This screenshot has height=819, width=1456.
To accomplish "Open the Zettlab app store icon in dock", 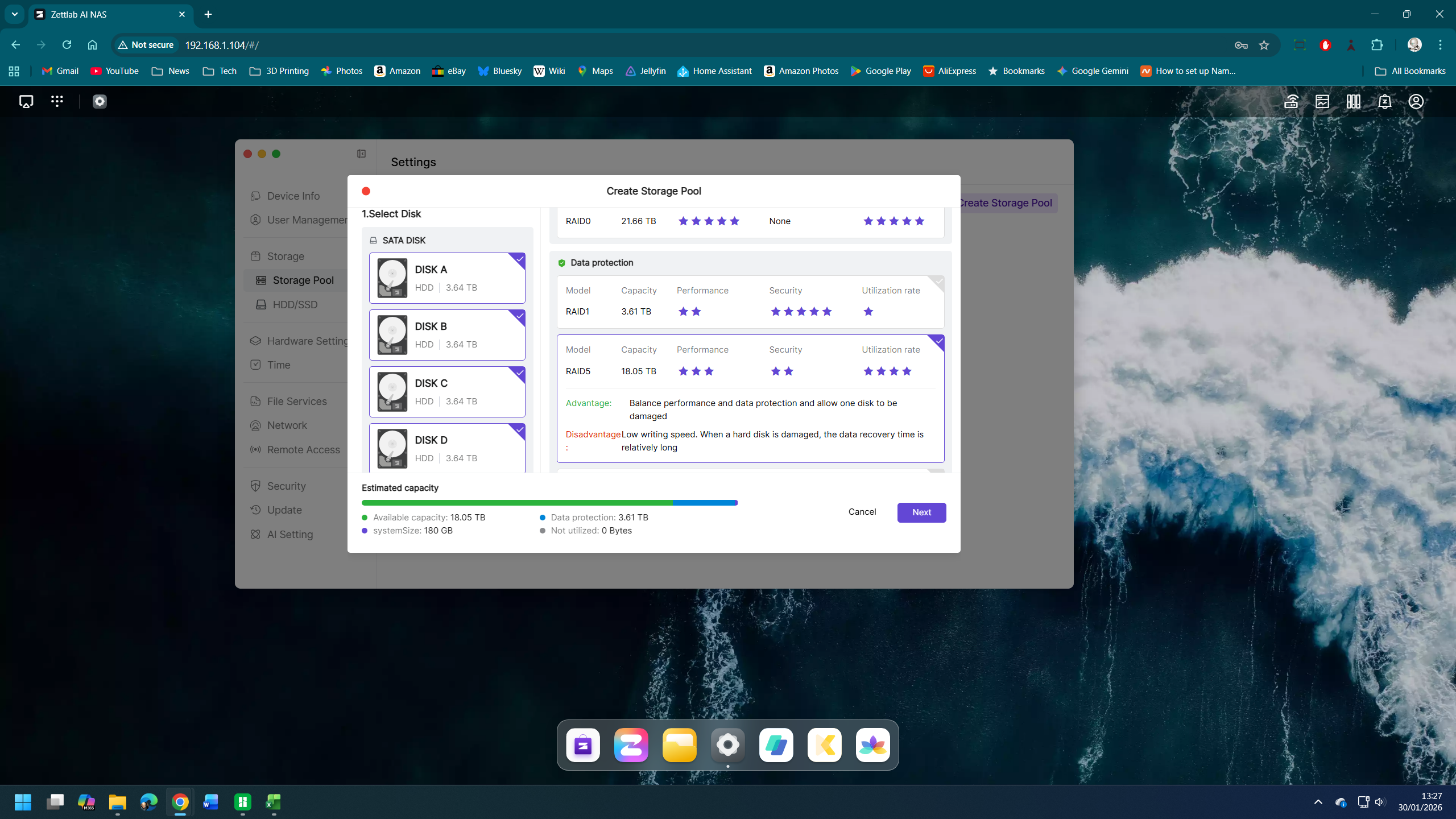I will click(x=581, y=745).
